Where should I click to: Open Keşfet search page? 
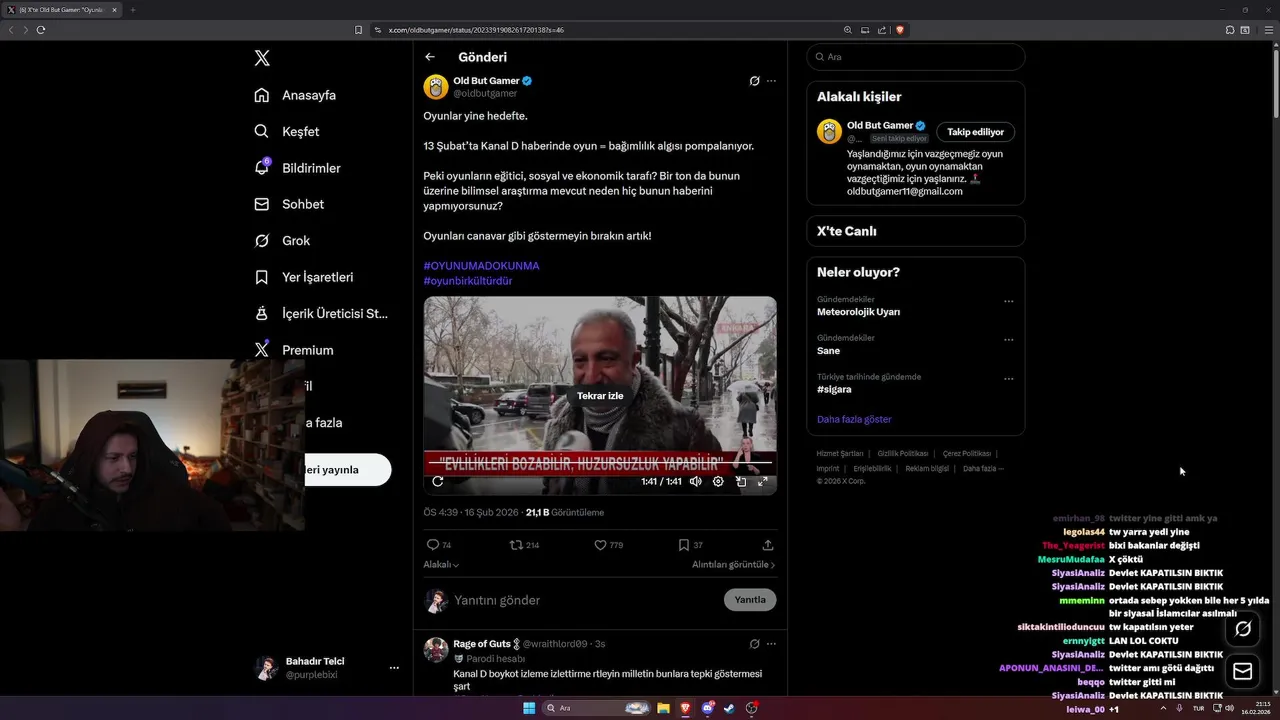(x=287, y=131)
